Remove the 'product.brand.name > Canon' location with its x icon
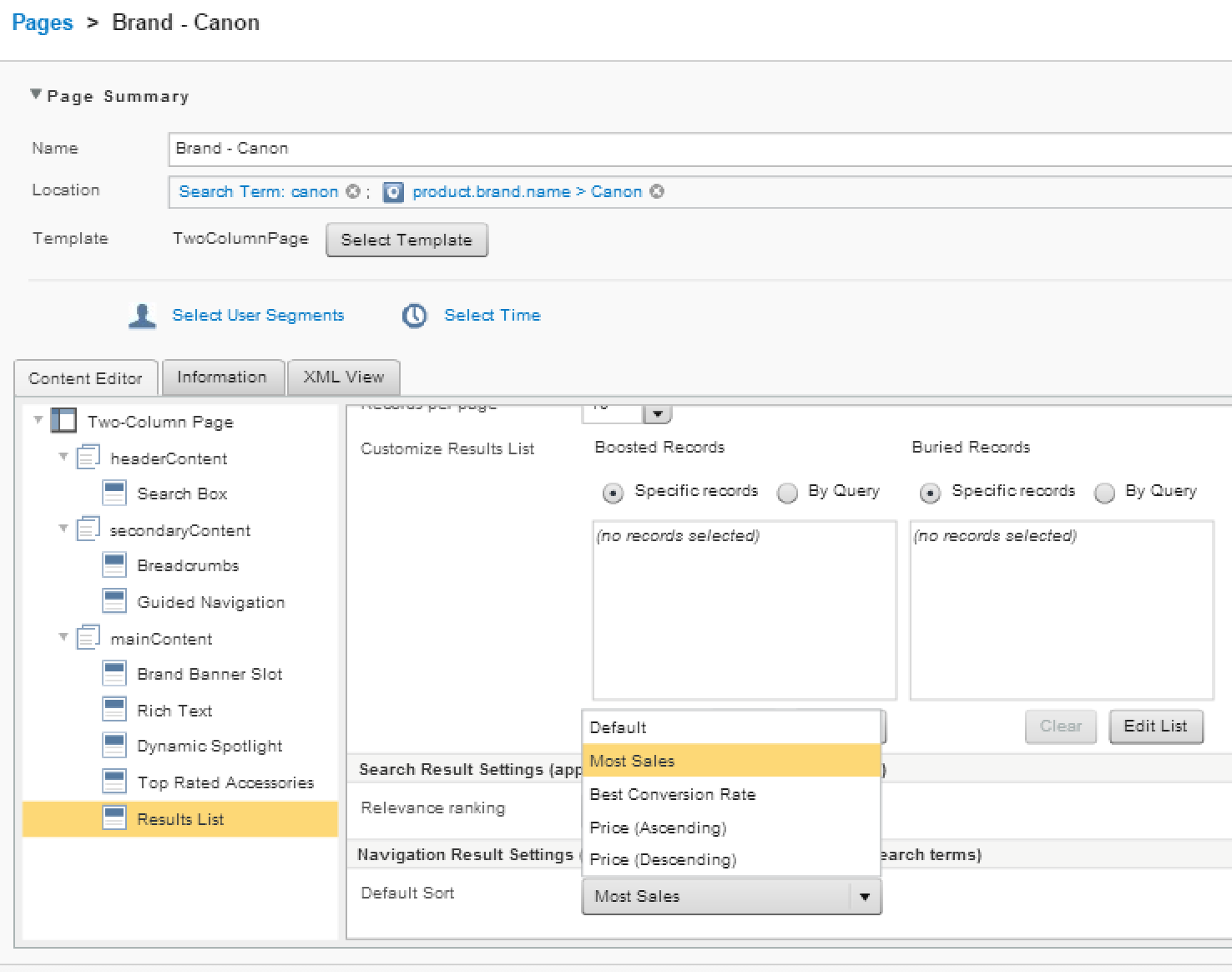 (x=657, y=191)
